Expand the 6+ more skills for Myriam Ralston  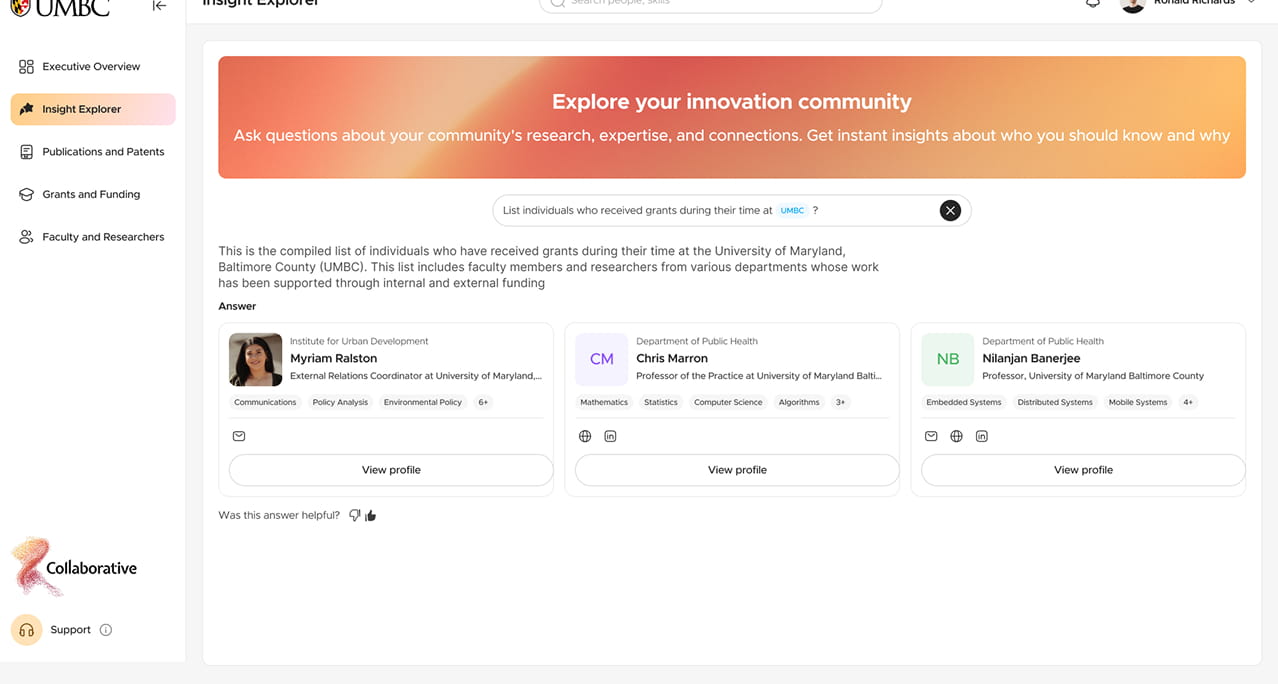483,402
